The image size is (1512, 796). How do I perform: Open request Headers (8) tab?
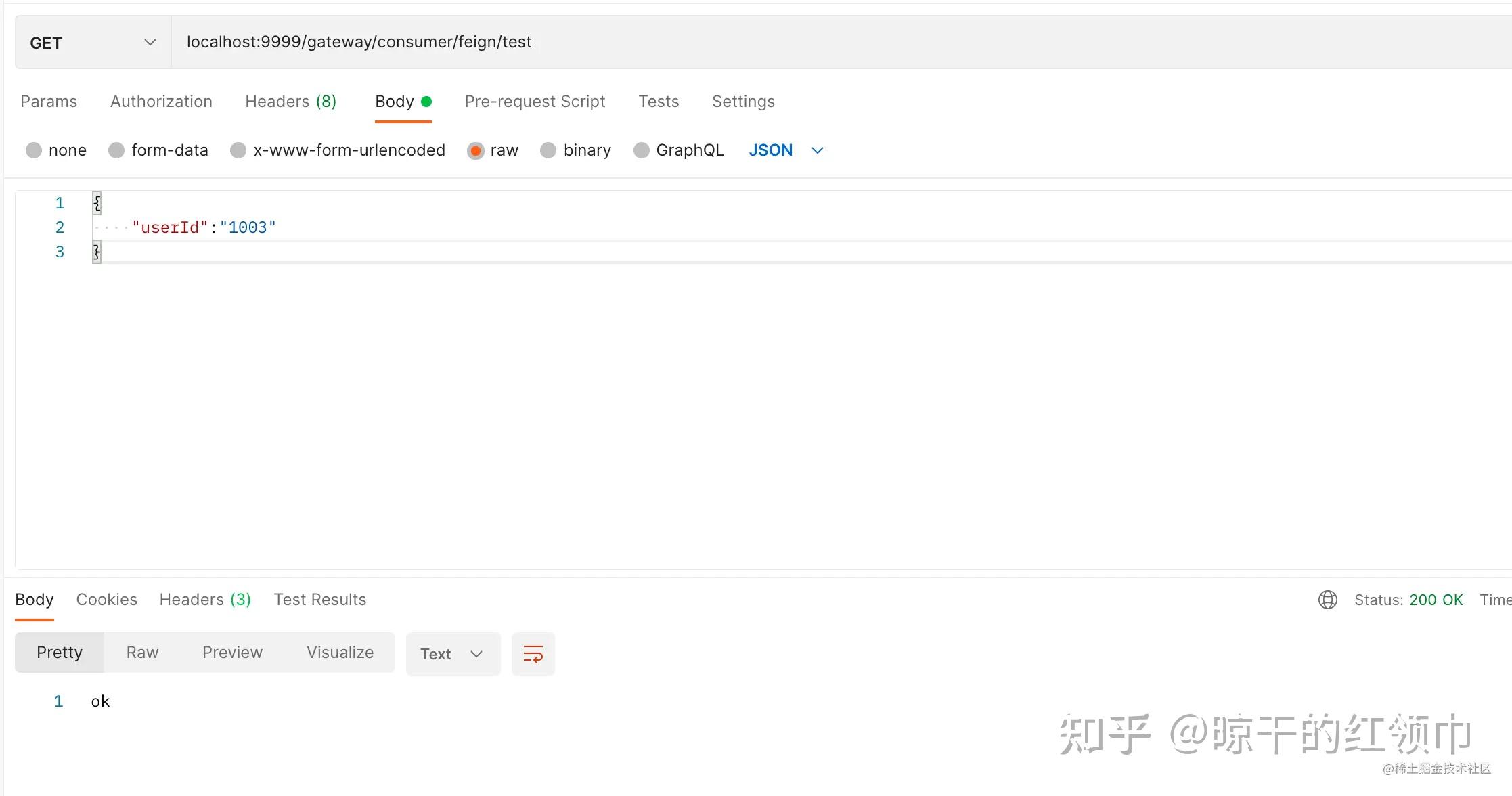(290, 102)
